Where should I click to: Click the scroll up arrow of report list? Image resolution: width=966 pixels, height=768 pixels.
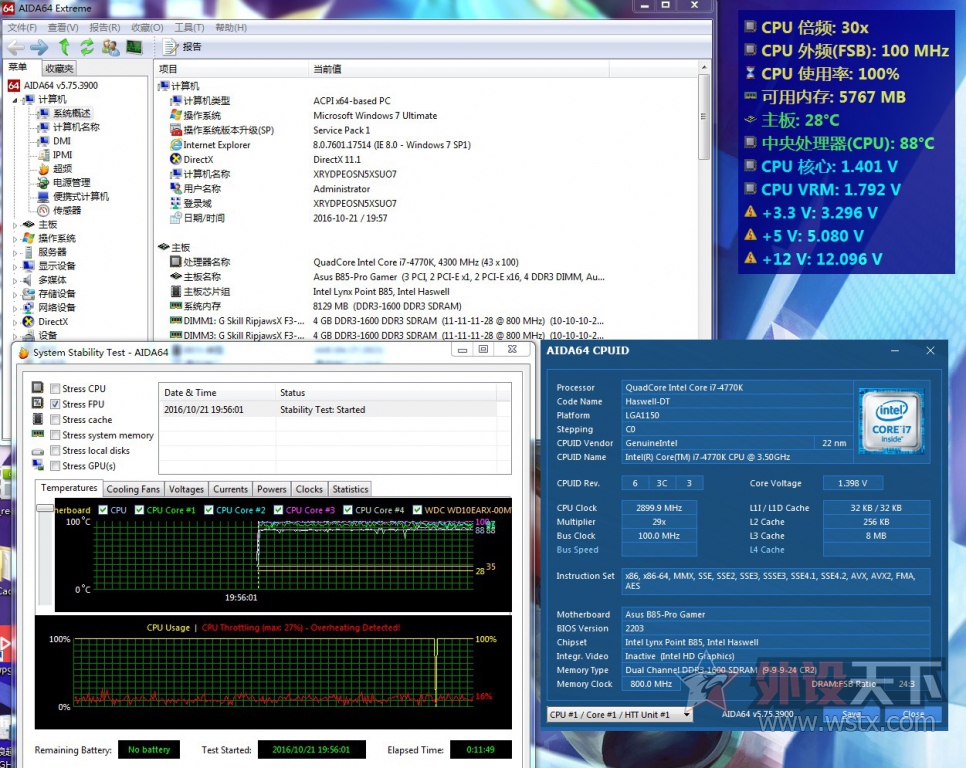tap(704, 67)
